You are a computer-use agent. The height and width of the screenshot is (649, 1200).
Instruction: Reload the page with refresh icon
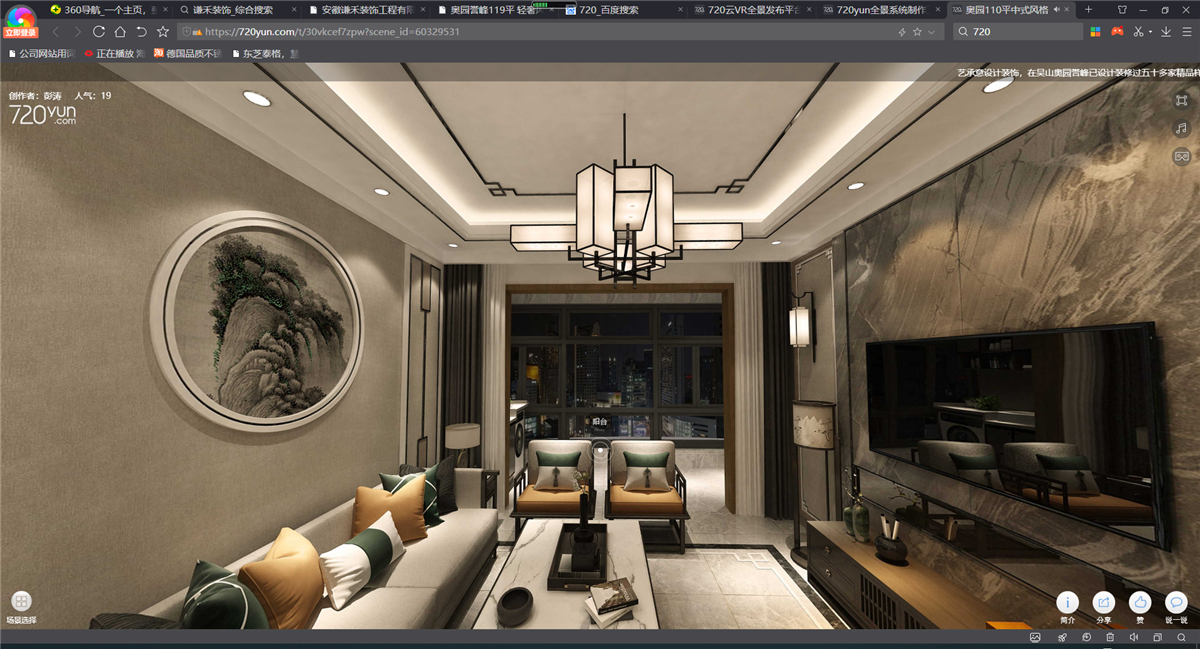pos(98,32)
